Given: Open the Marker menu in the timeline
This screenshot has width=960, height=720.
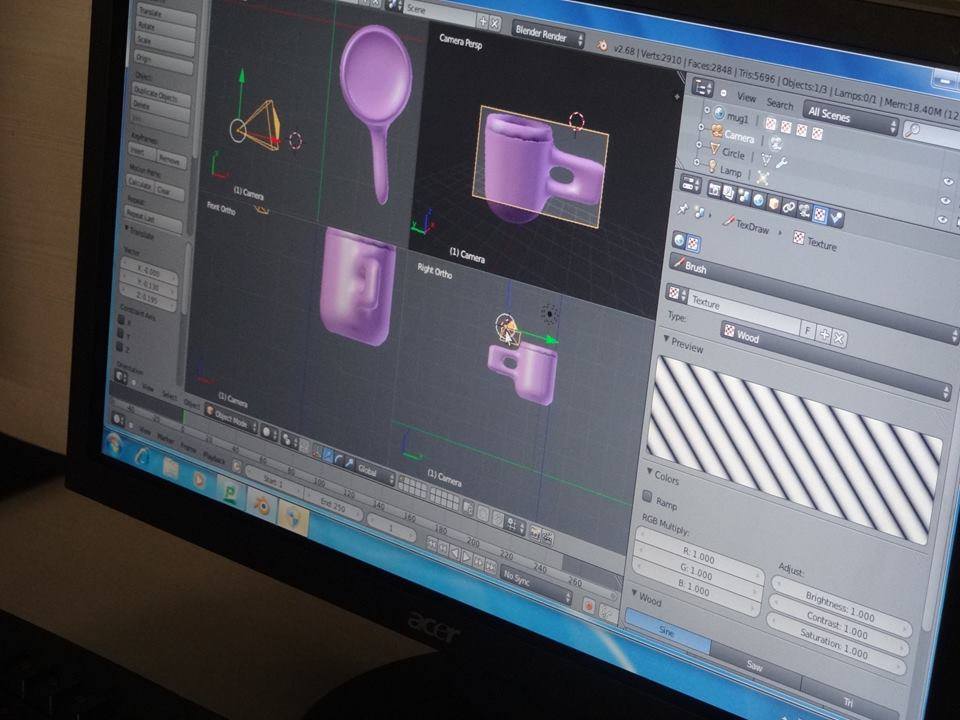Looking at the screenshot, I should [x=165, y=438].
